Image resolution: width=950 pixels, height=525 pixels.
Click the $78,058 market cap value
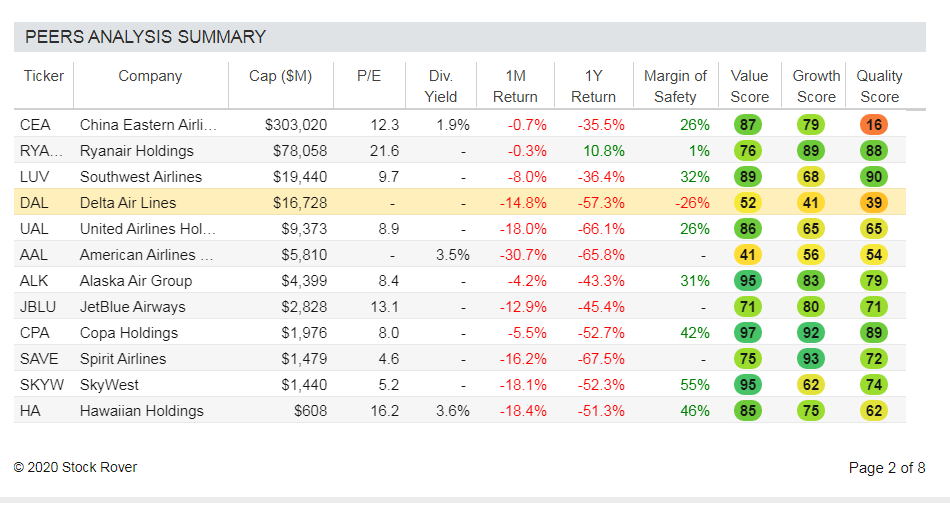(300, 151)
